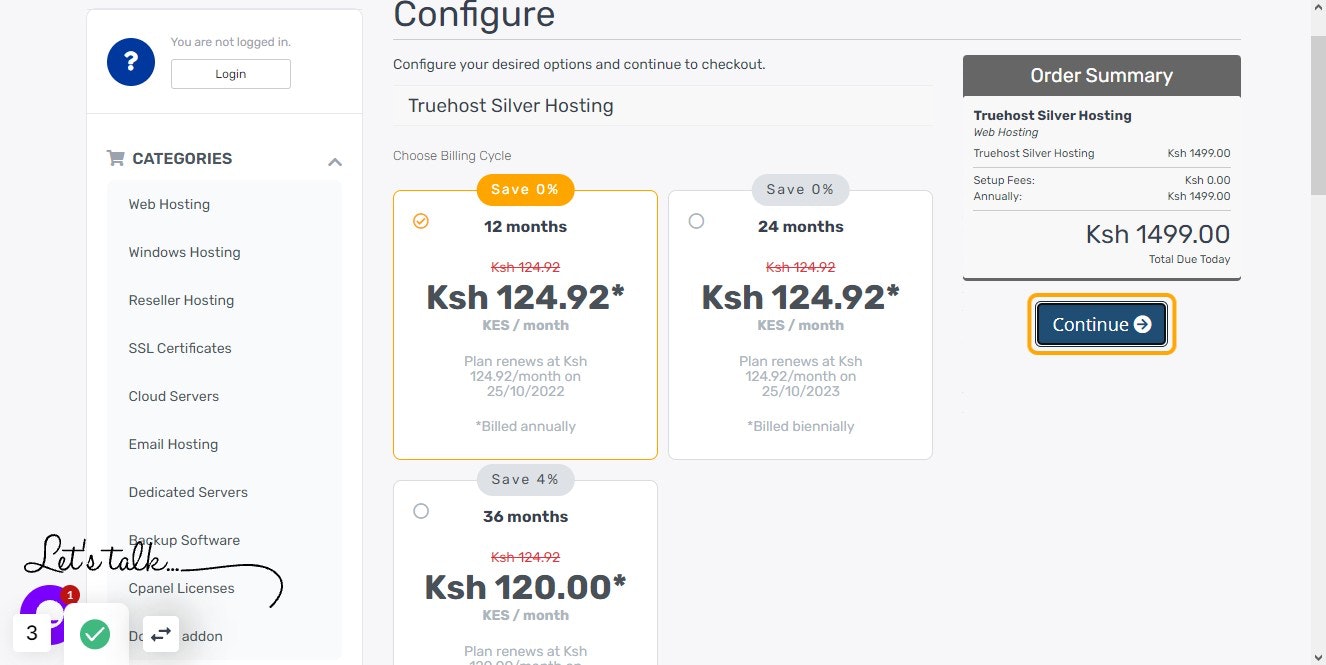
Task: Select the 12 months billing cycle
Action: (x=421, y=221)
